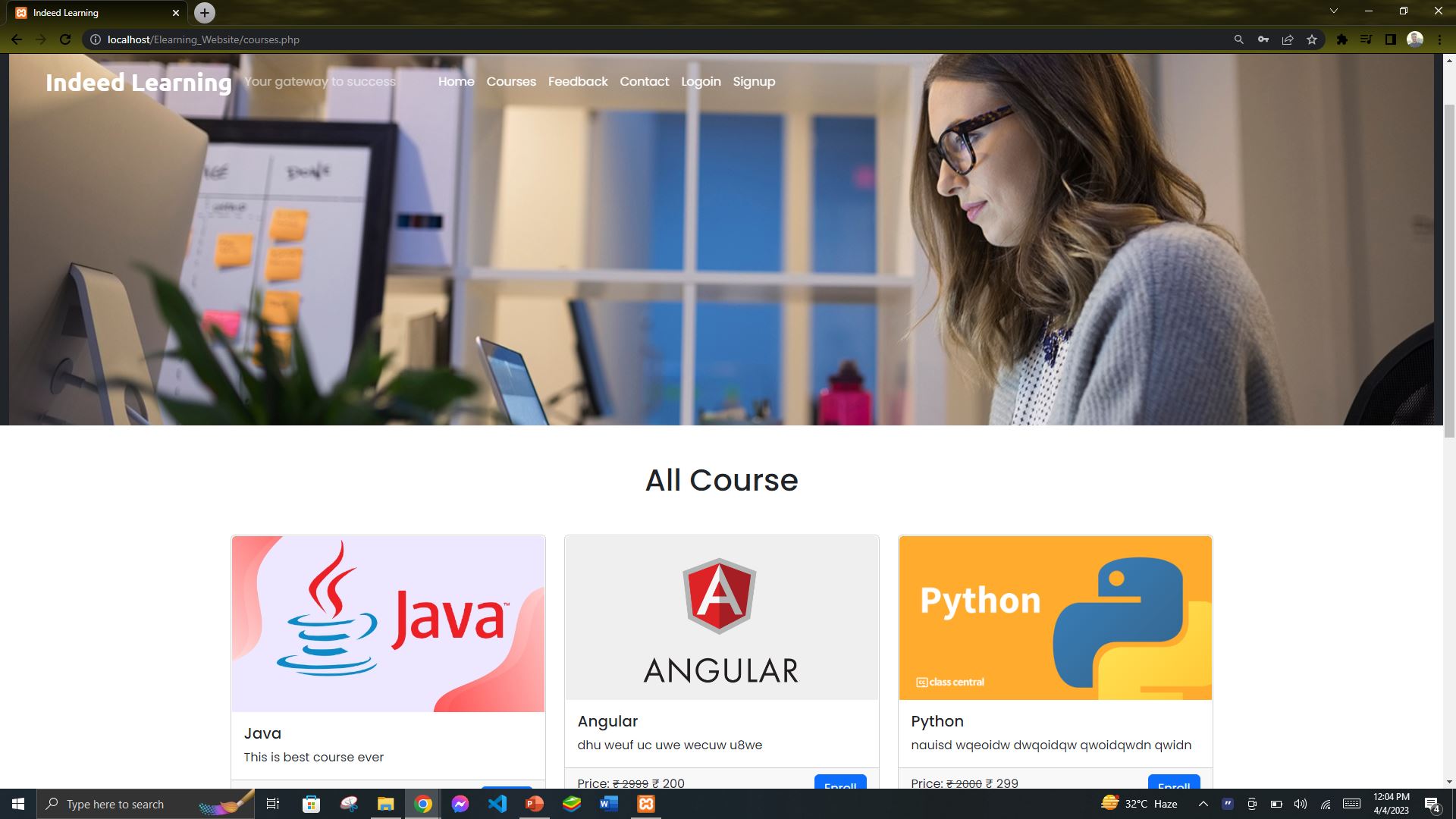Viewport: 1456px width, 819px height.
Task: Open the tab search dropdown arrow
Action: coord(1333,11)
